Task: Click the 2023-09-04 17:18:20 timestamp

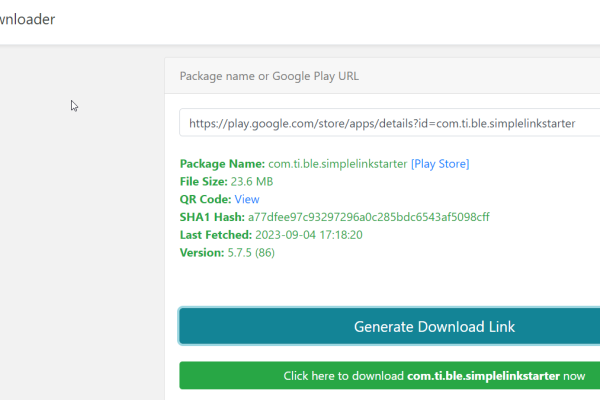Action: click(x=308, y=235)
